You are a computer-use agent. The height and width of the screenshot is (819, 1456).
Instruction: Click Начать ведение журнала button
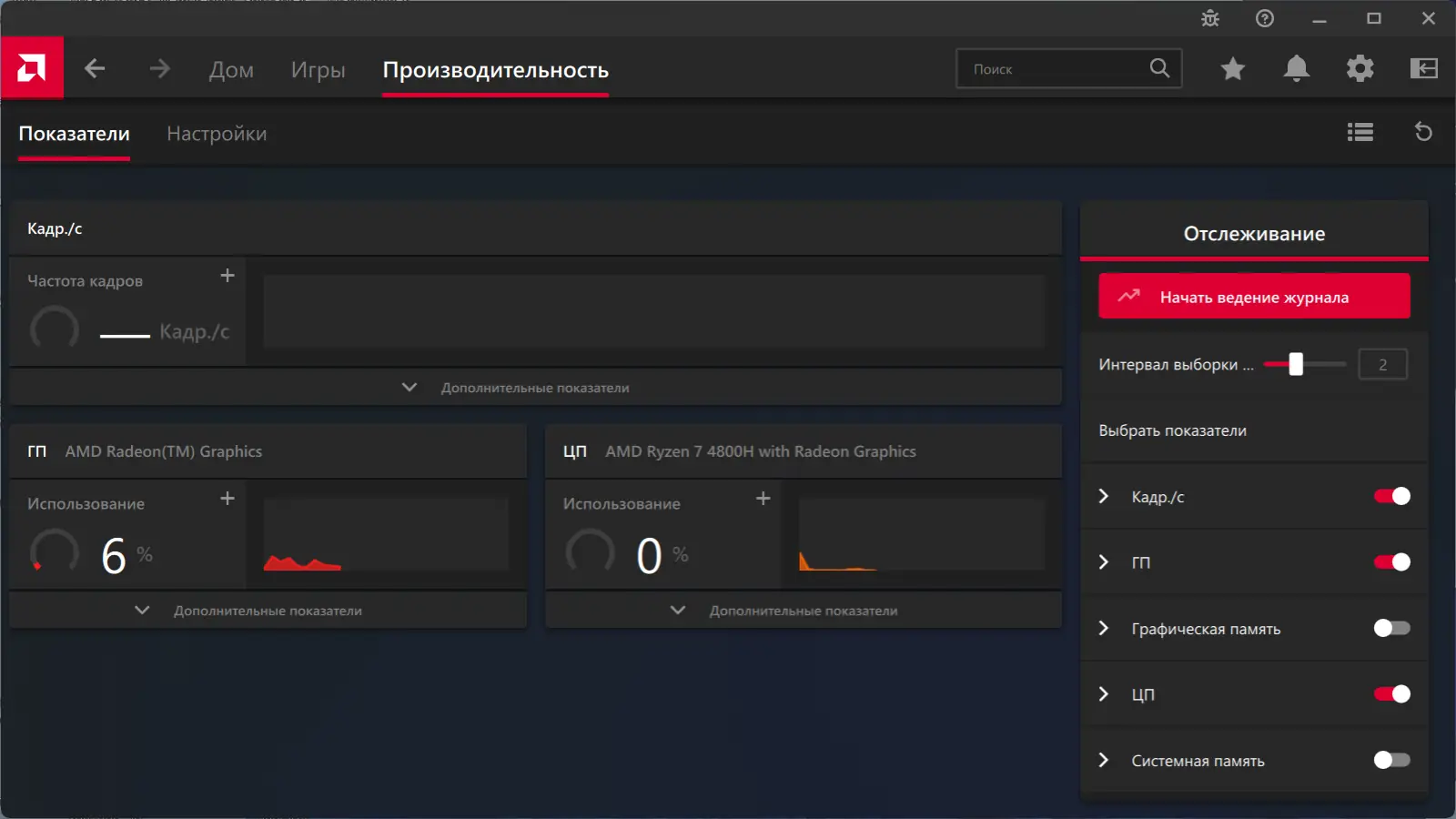1254,296
